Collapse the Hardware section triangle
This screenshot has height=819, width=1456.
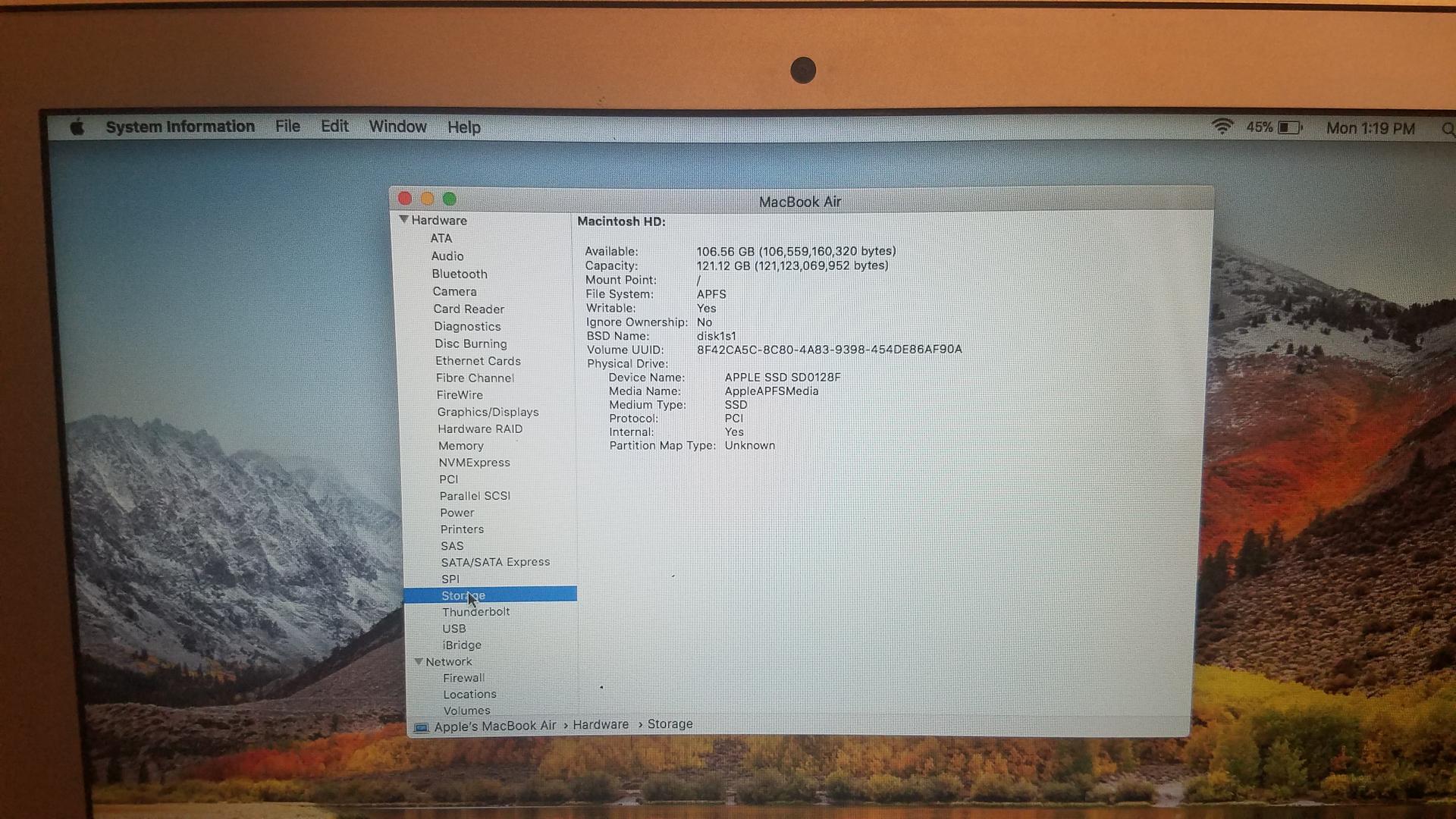pos(403,219)
